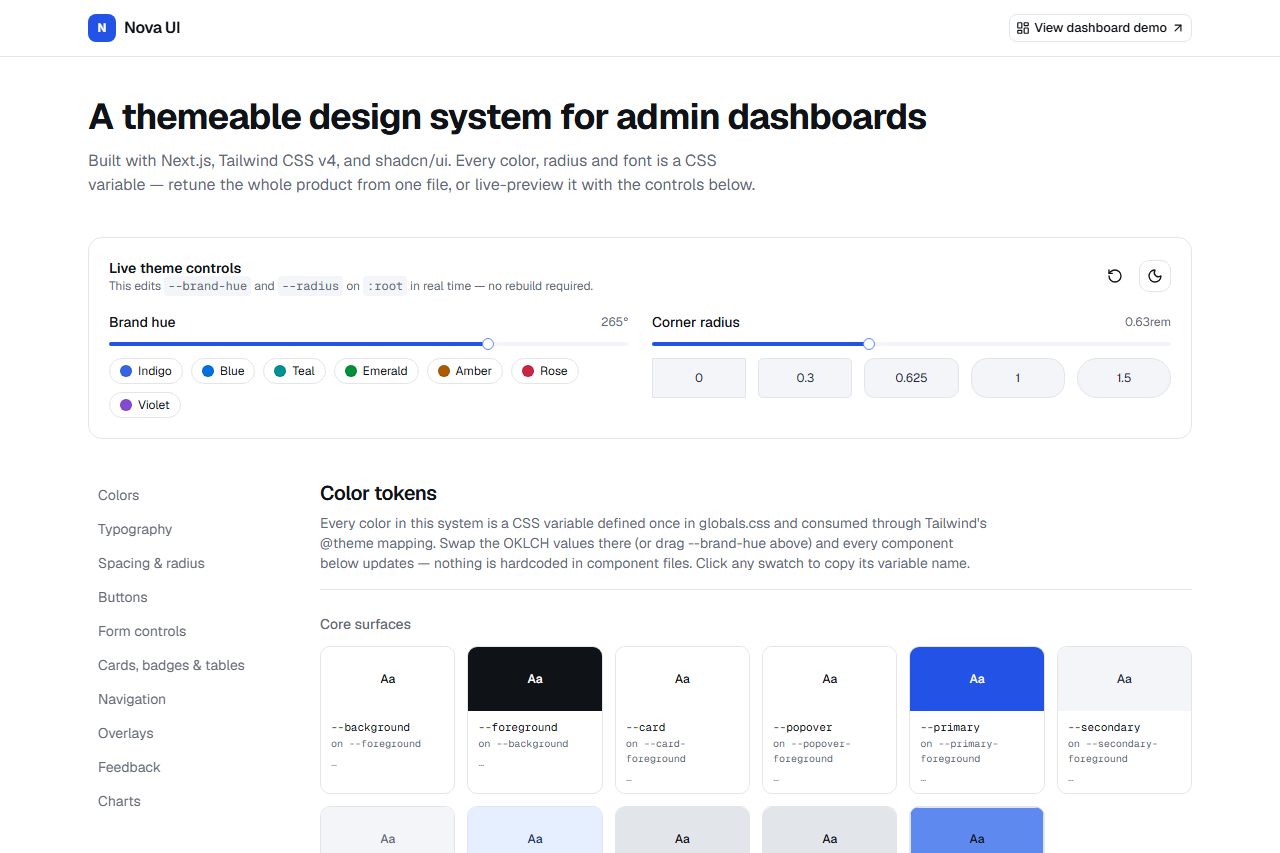
Task: Open the View dashboard demo link
Action: pyautogui.click(x=1100, y=28)
